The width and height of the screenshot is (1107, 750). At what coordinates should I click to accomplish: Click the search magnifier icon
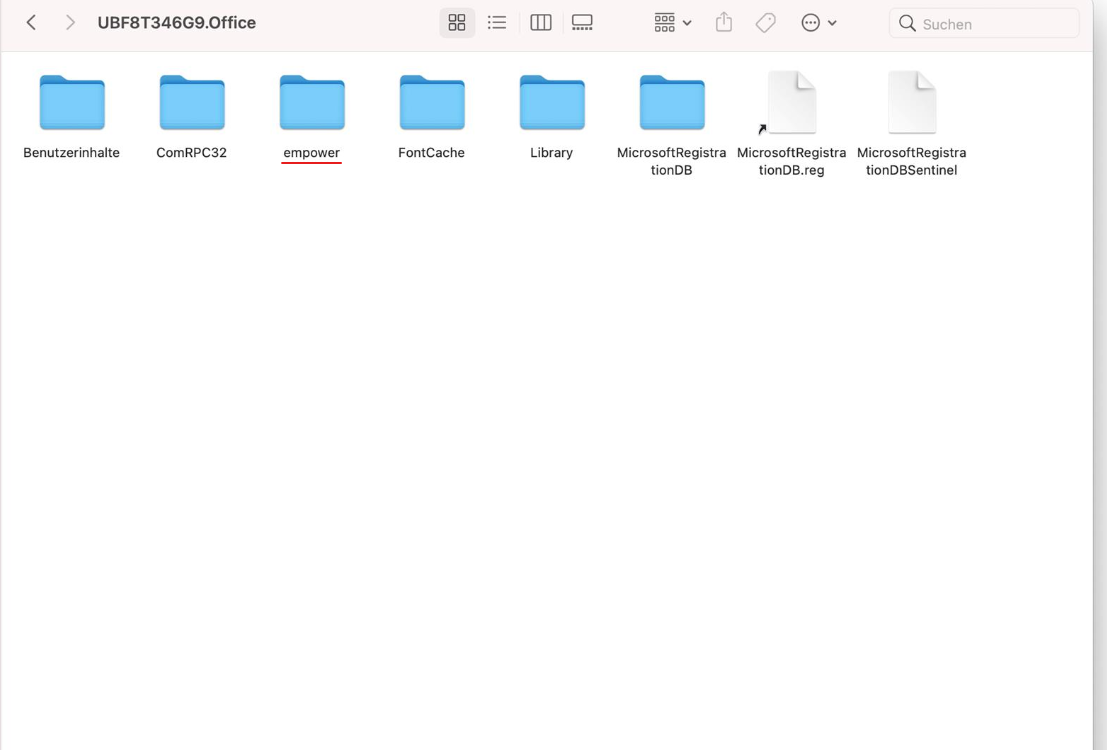[907, 23]
